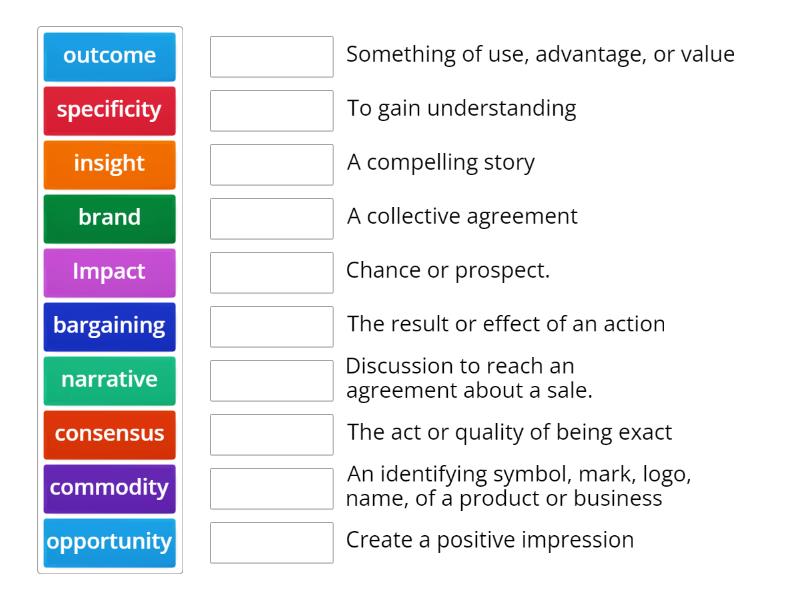
Task: Pick the purple 'commodity' word tile
Action: pos(109,488)
